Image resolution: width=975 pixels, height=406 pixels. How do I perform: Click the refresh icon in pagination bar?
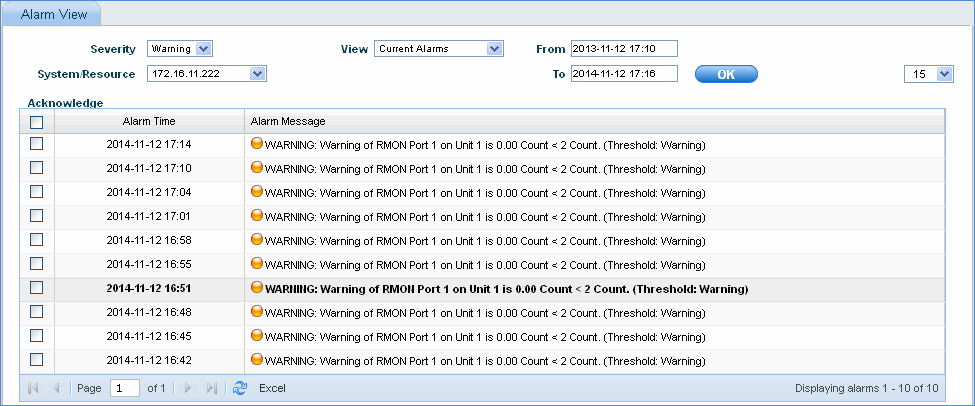[240, 388]
